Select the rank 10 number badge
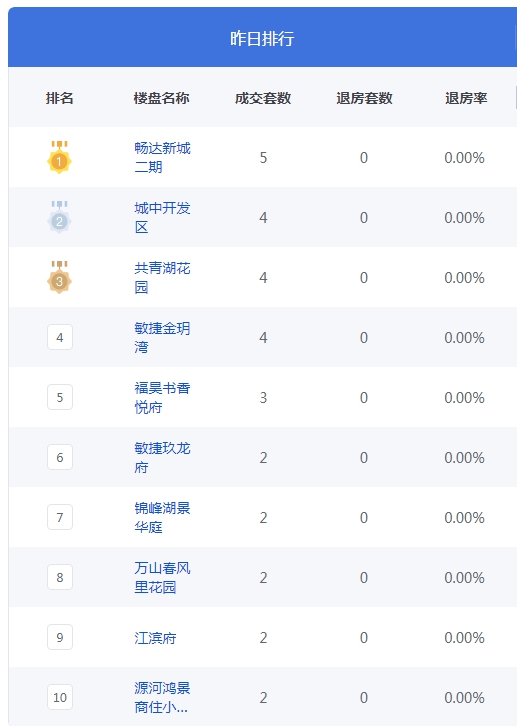This screenshot has width=517, height=726. pyautogui.click(x=60, y=697)
